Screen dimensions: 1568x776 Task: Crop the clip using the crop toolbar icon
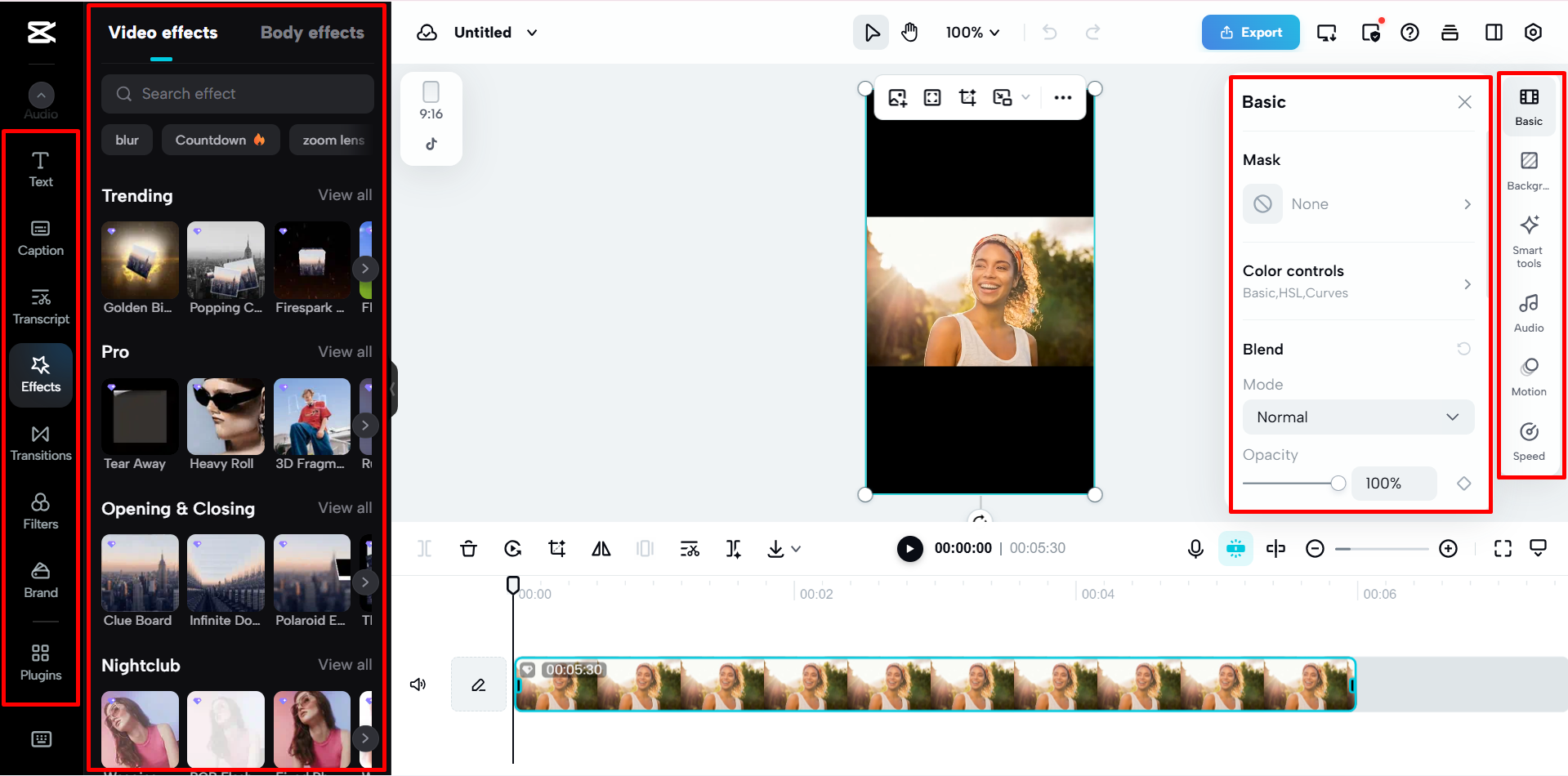[556, 548]
